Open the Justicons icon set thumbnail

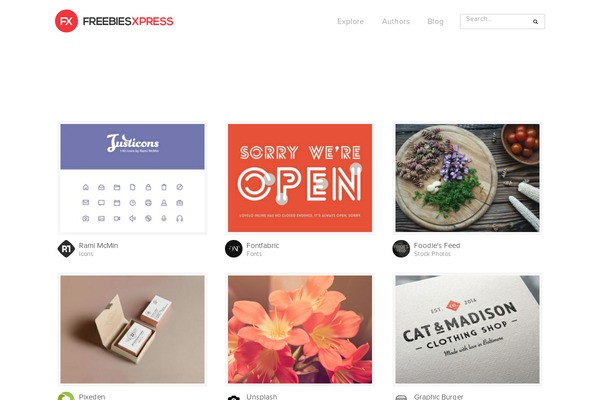pos(132,178)
